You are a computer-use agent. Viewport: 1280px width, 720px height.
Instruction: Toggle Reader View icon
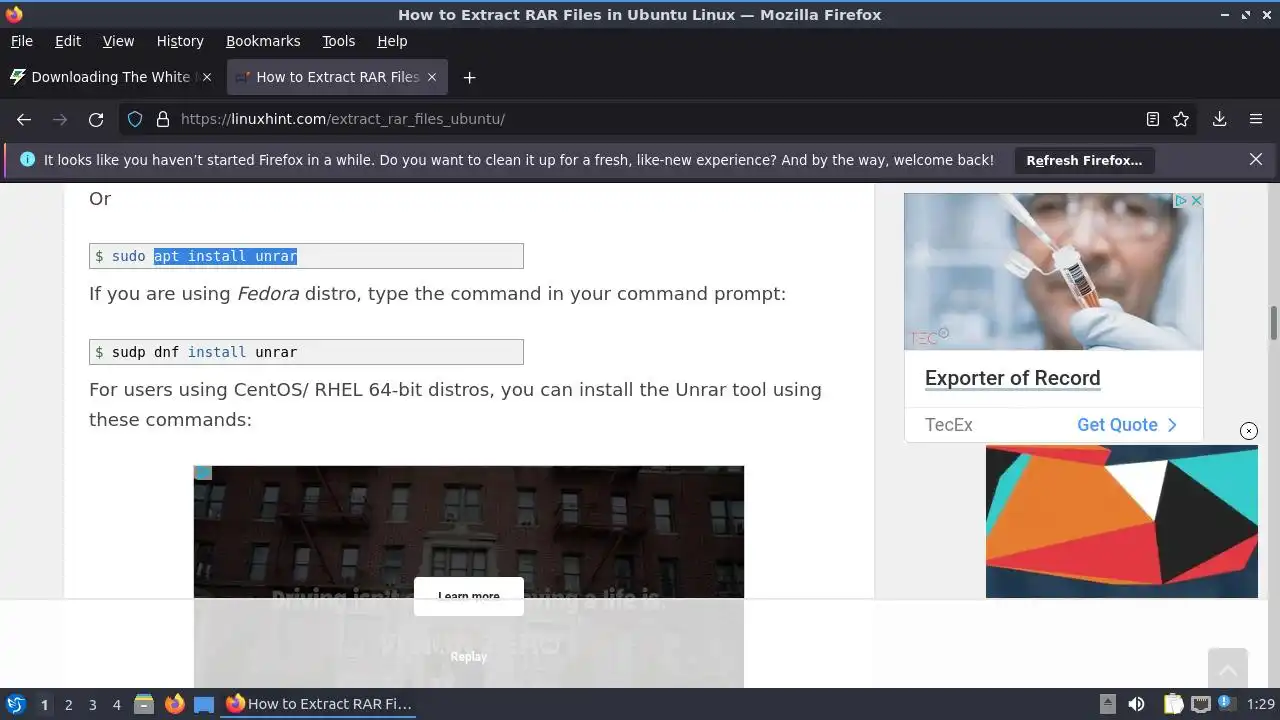pyautogui.click(x=1153, y=119)
